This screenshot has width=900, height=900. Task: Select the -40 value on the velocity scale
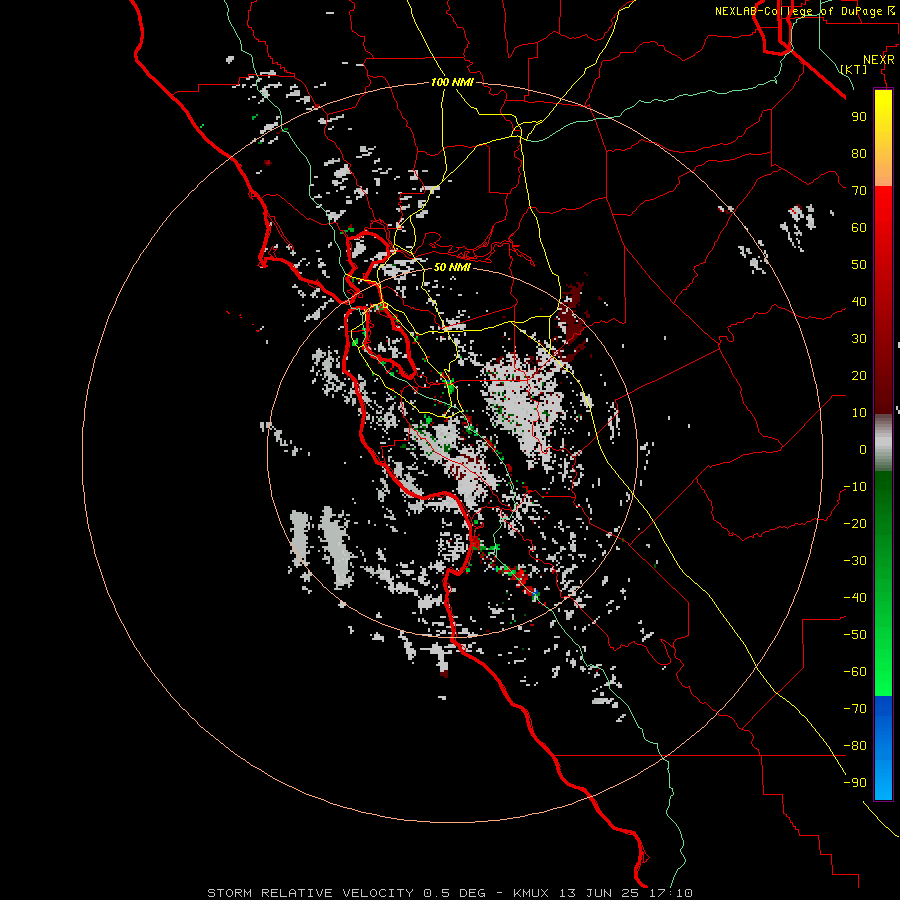tap(855, 598)
